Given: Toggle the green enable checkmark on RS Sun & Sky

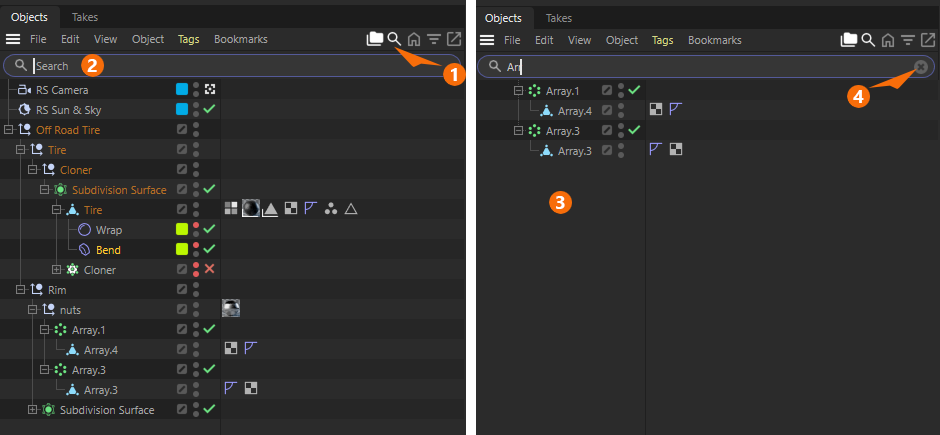Looking at the screenshot, I should pyautogui.click(x=209, y=109).
